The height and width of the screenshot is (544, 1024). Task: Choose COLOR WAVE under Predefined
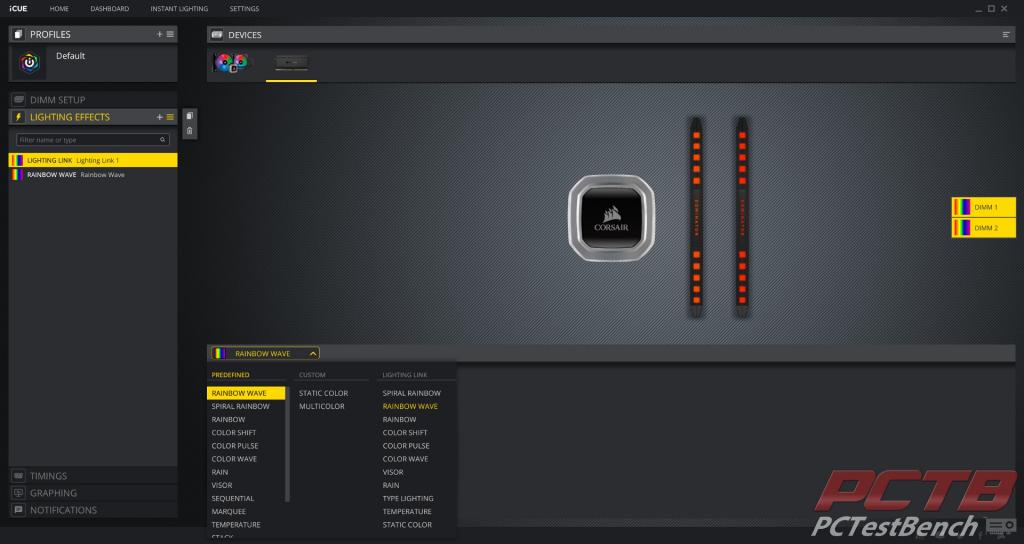(234, 458)
